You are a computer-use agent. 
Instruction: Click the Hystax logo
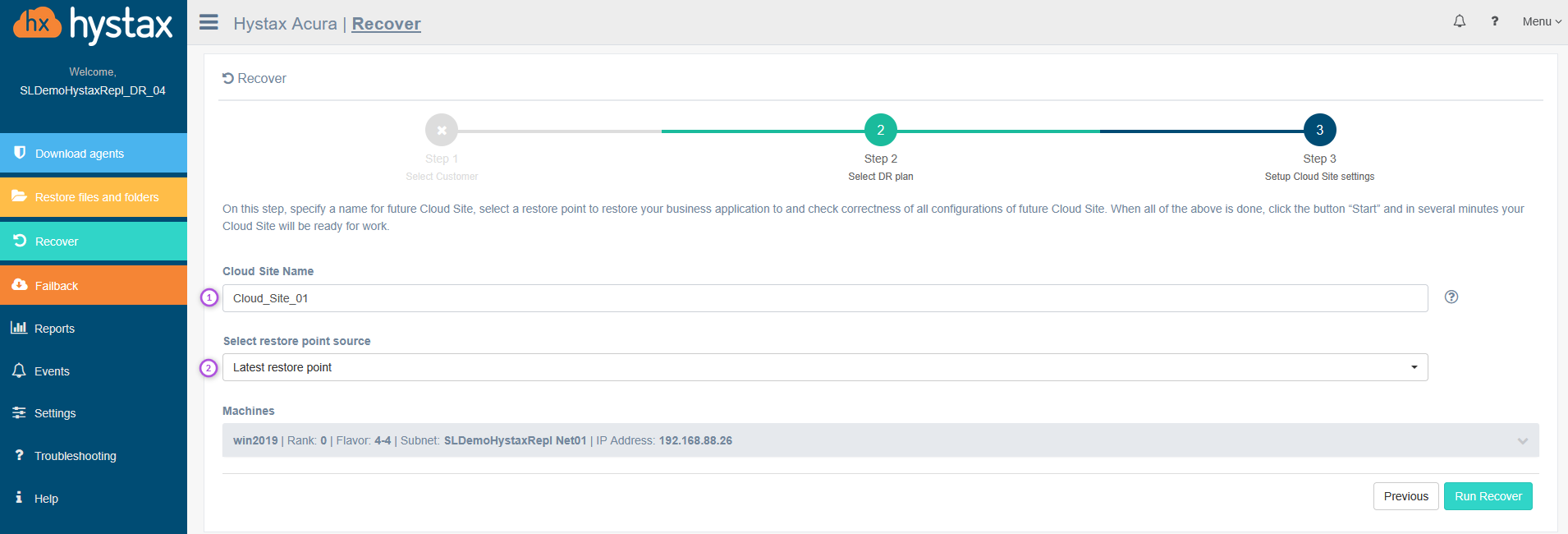(x=93, y=24)
